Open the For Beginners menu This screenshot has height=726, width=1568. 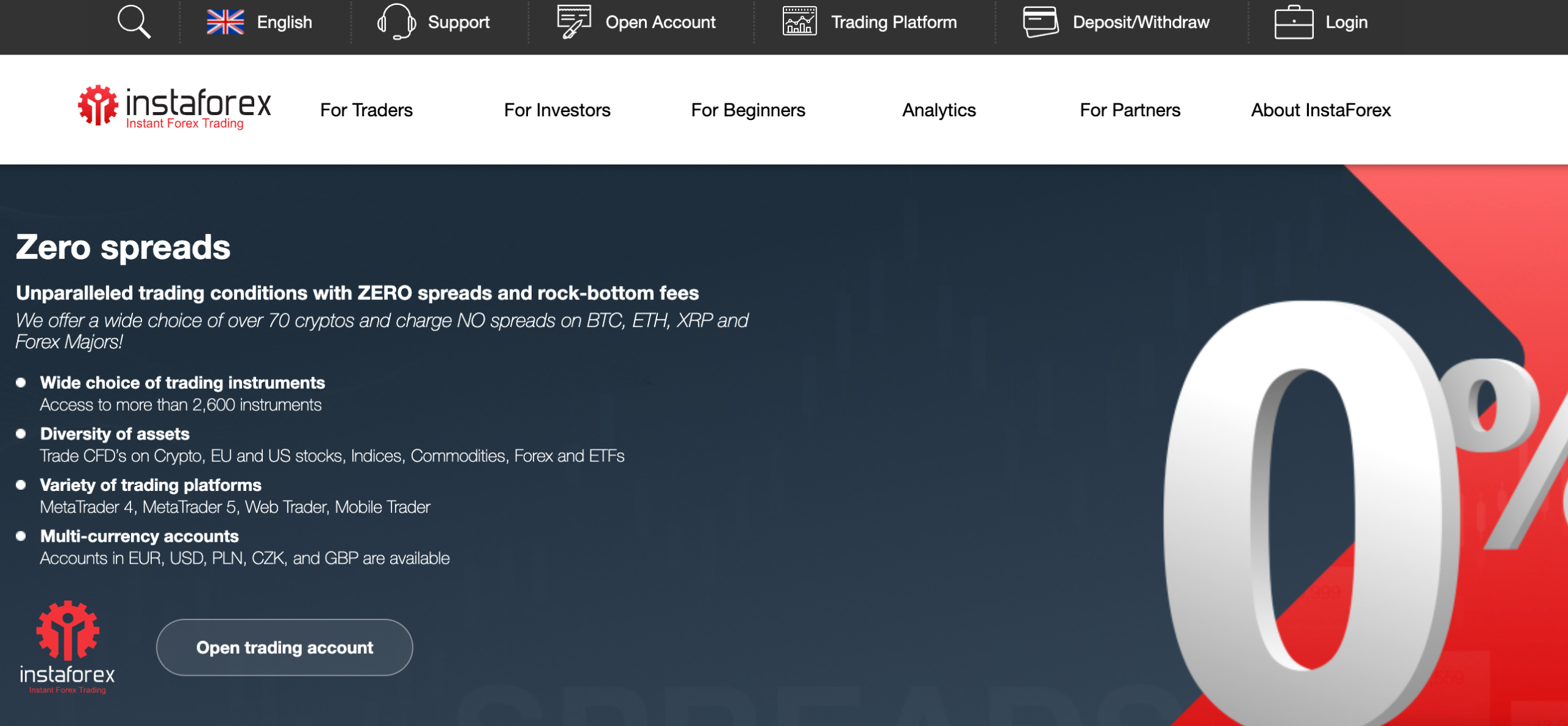[x=748, y=110]
